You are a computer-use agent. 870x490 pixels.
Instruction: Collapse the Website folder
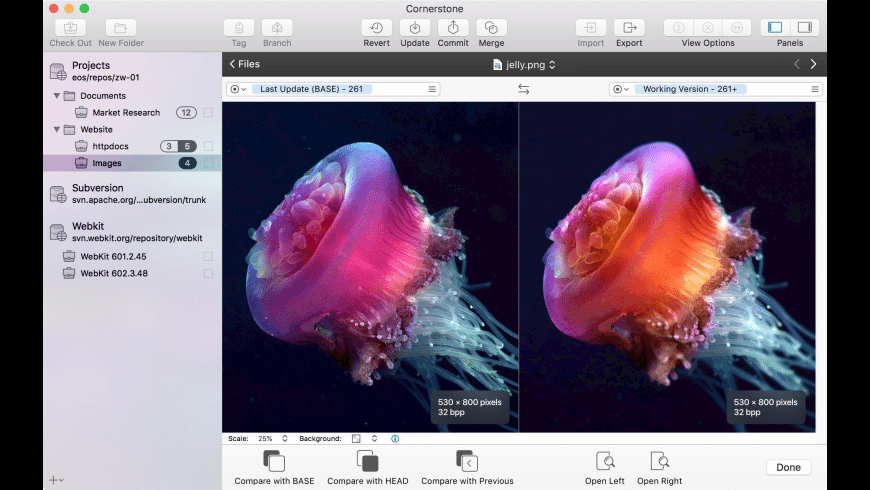click(x=57, y=129)
